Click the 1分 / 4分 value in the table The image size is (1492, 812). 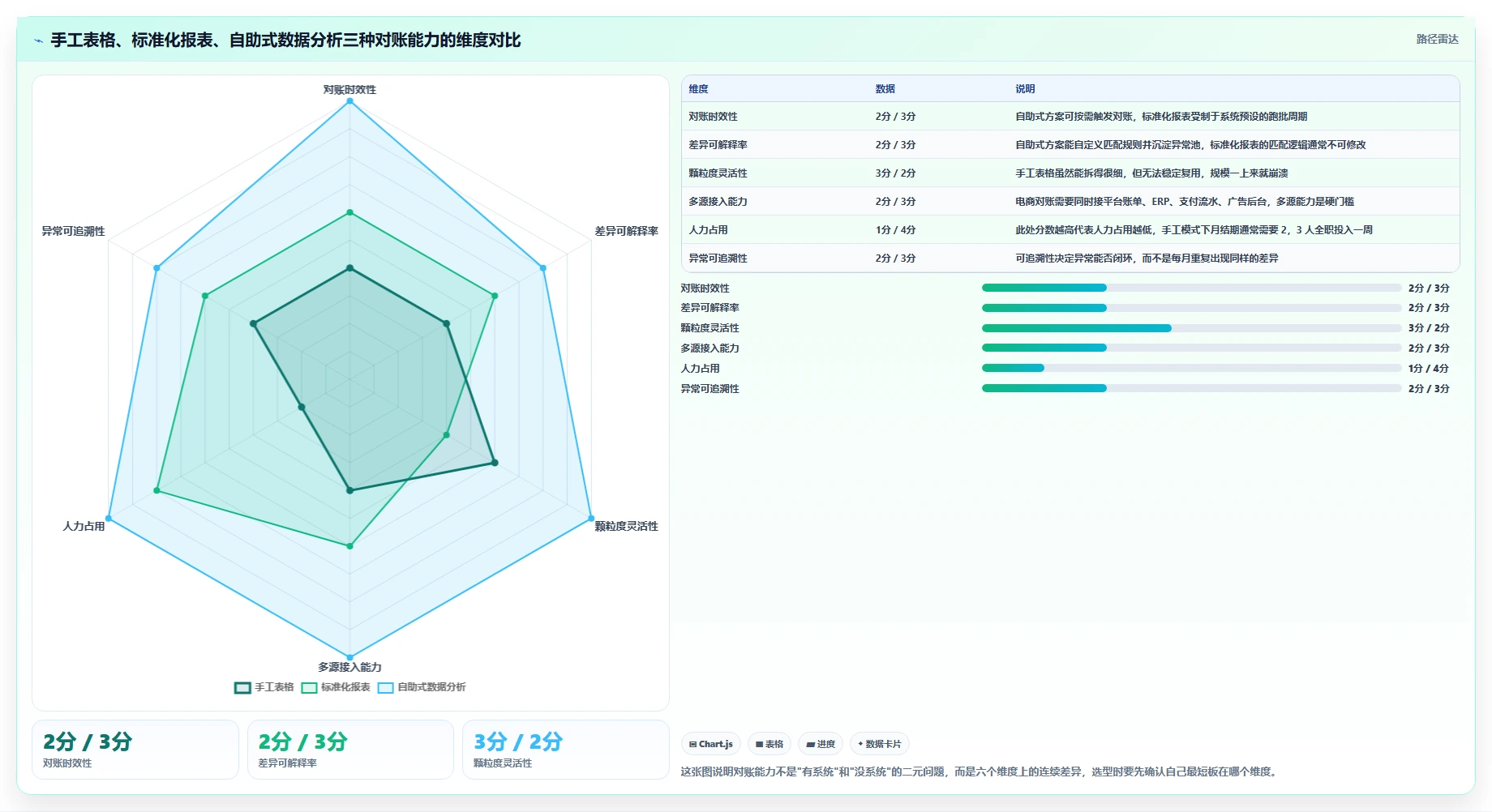(895, 230)
